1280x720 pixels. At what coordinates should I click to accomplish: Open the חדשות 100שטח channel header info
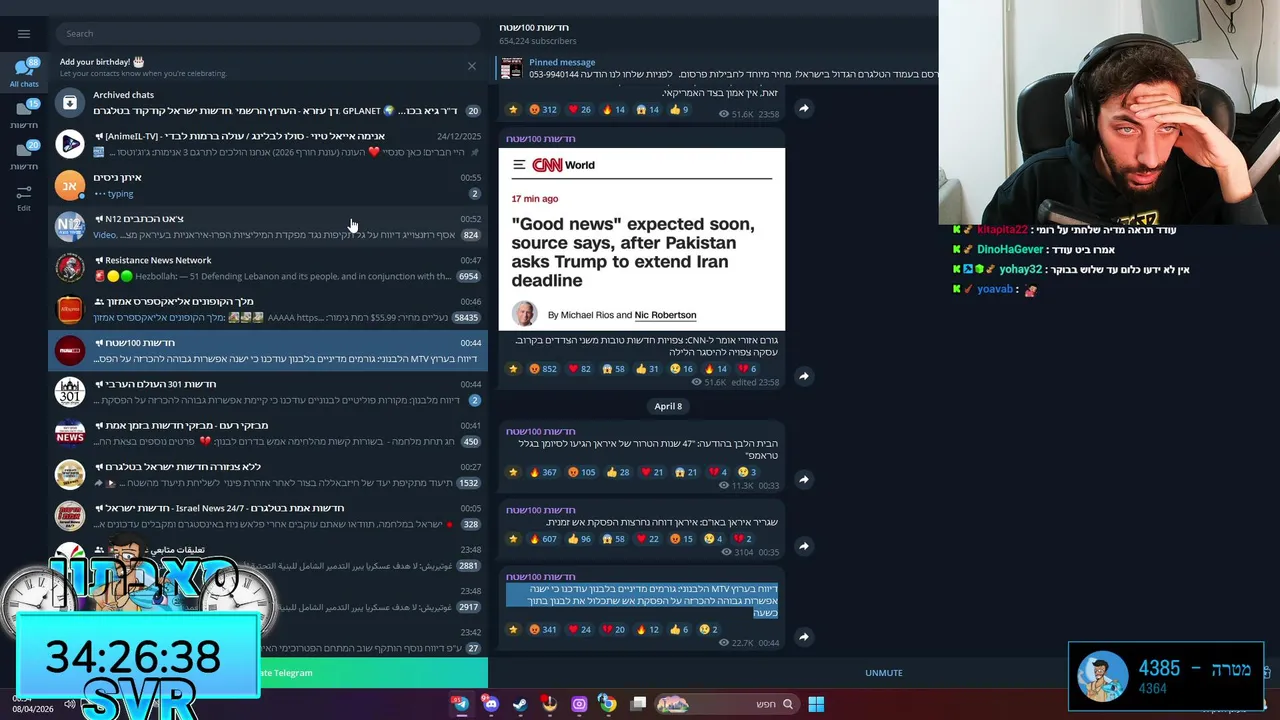538,33
